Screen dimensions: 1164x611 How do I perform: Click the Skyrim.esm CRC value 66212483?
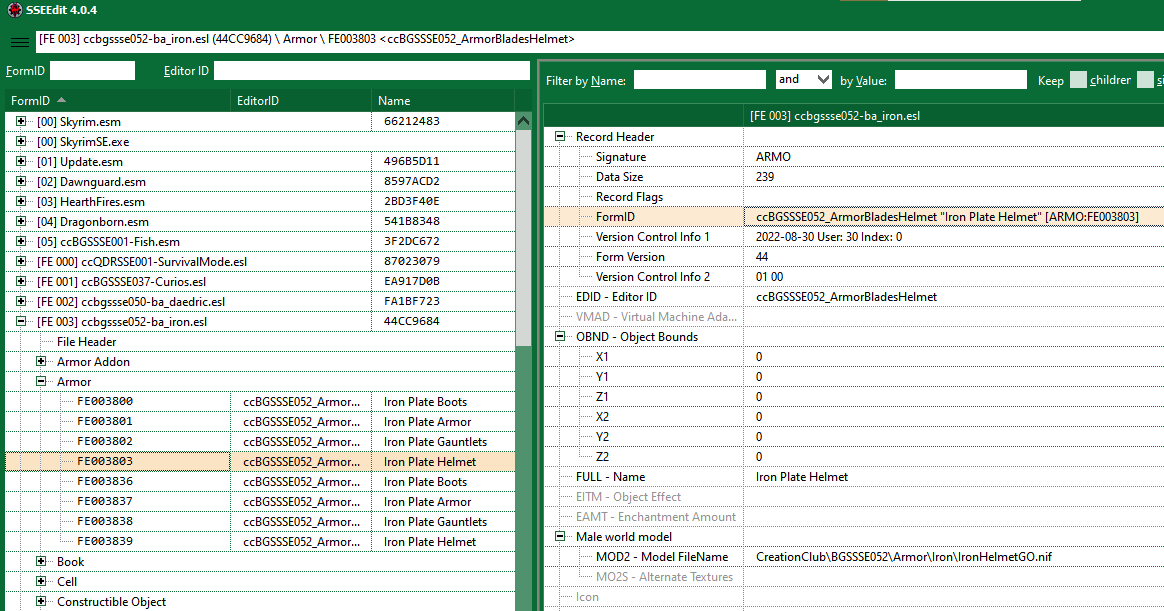coord(411,121)
